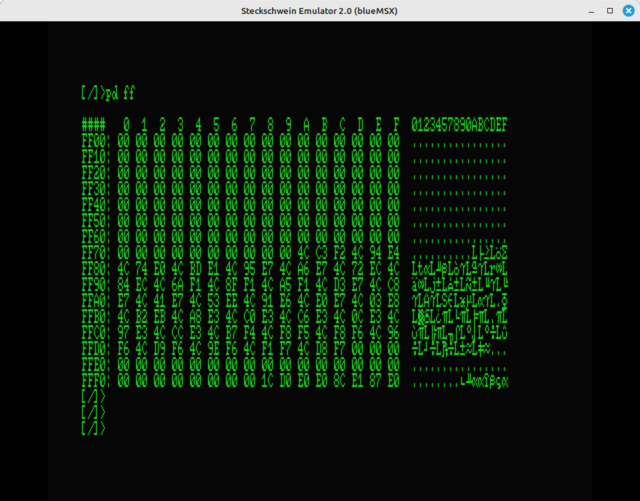Click the ASCII header '0123457890ABCDEF'
Screen dimensions: 640x501
coord(459,125)
